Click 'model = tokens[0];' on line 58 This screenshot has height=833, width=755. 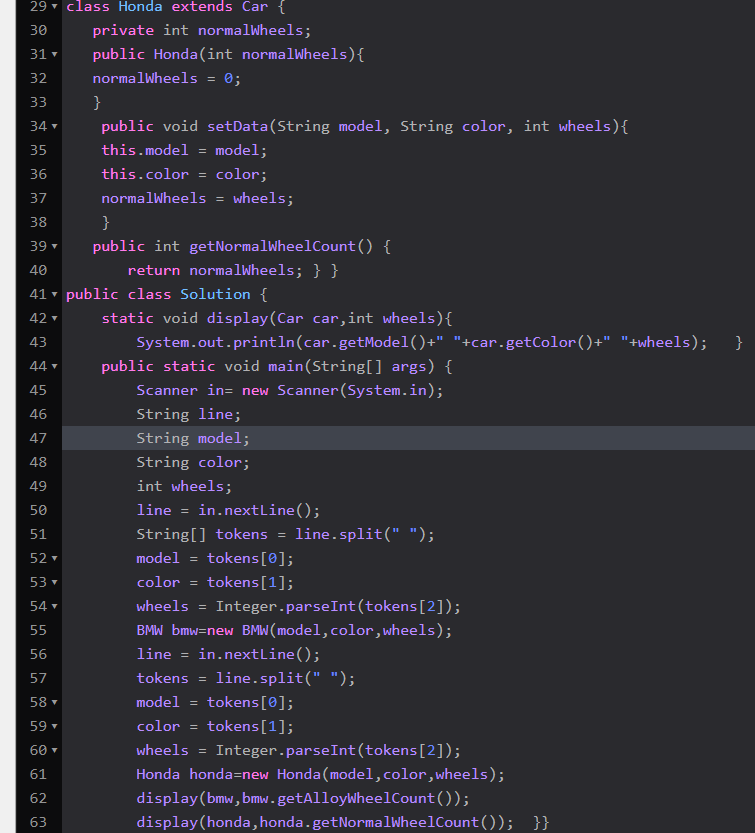(215, 702)
